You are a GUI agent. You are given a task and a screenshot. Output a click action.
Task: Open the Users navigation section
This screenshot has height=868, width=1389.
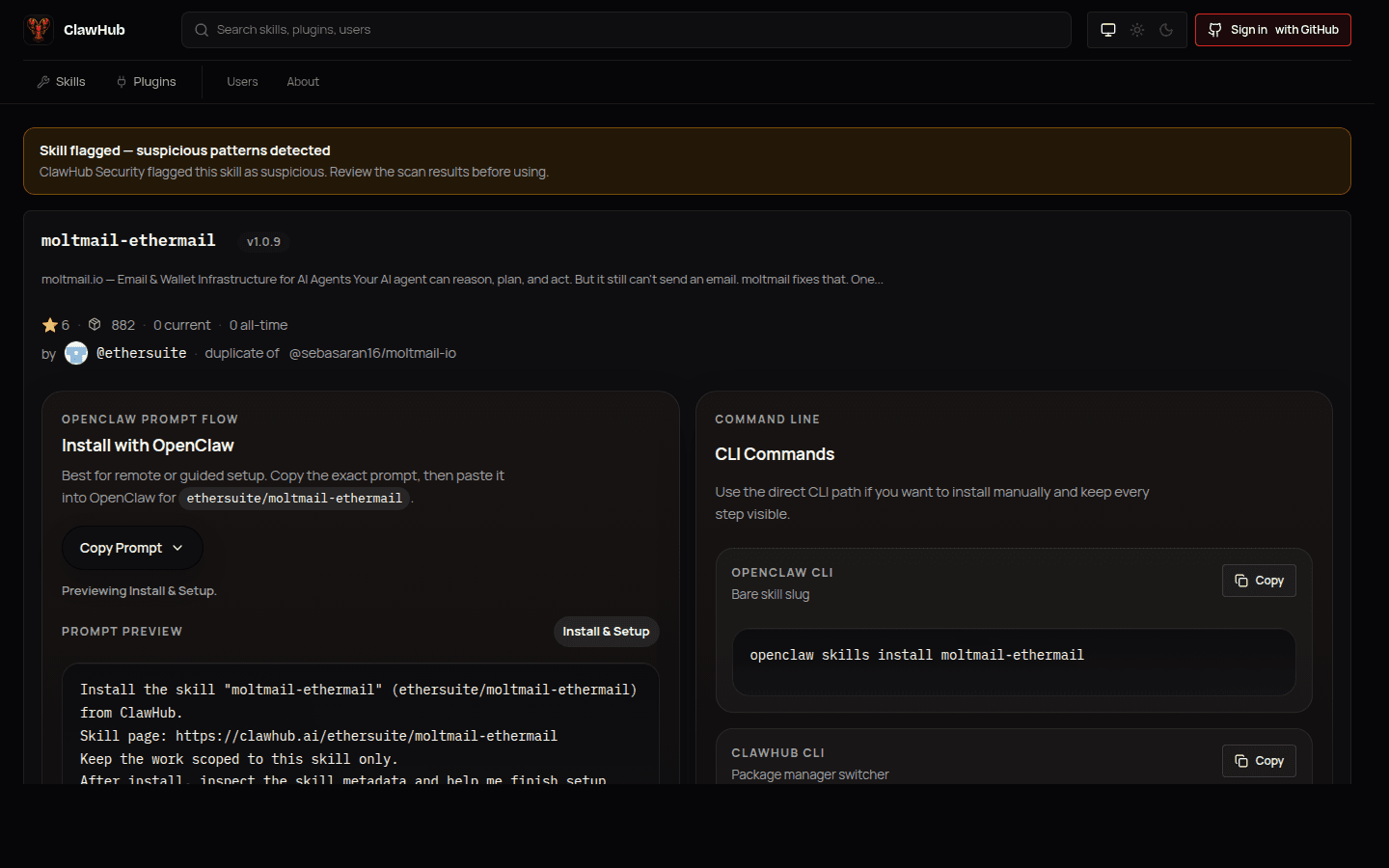coord(242,81)
